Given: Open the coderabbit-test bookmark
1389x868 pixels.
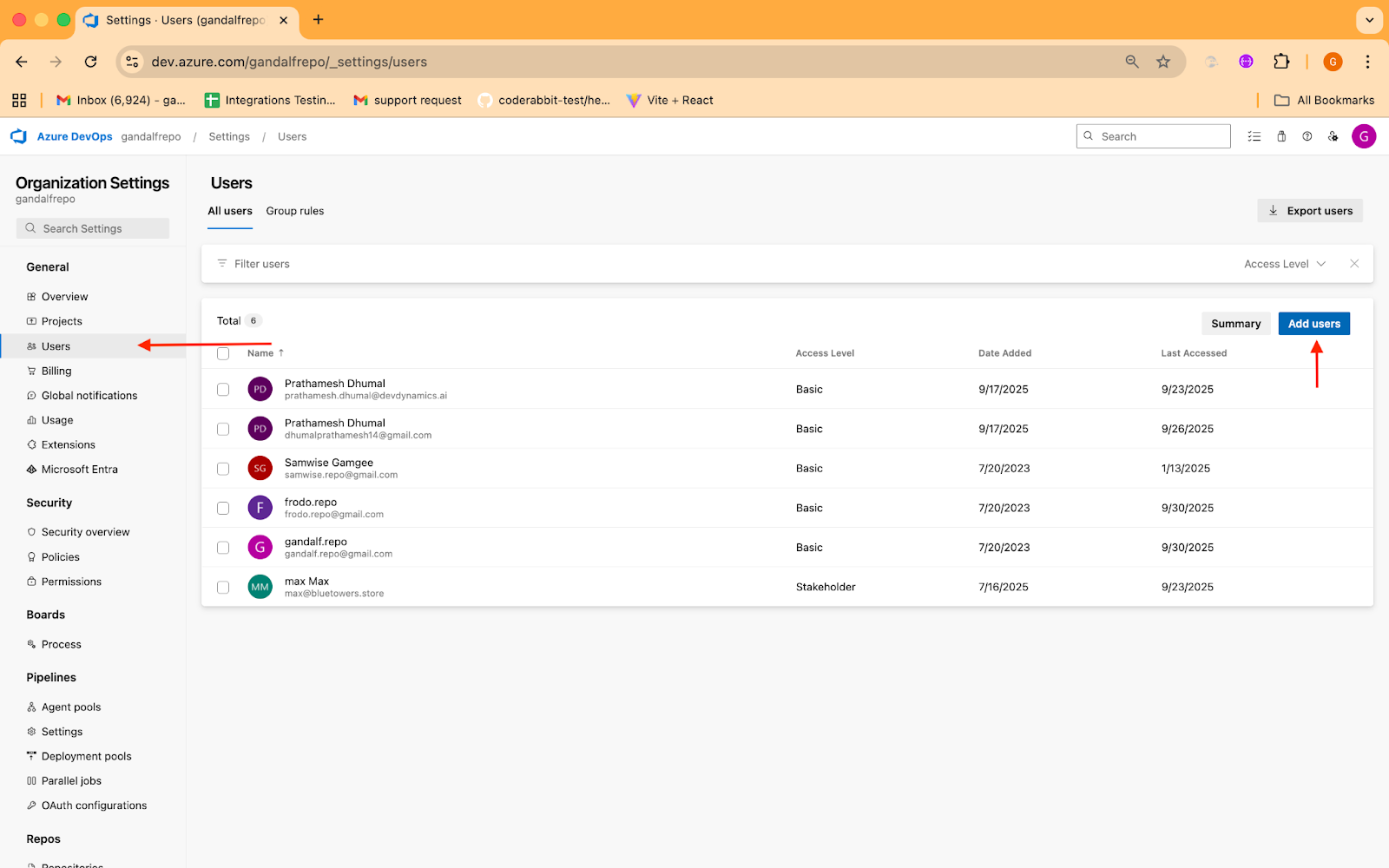Looking at the screenshot, I should [544, 100].
